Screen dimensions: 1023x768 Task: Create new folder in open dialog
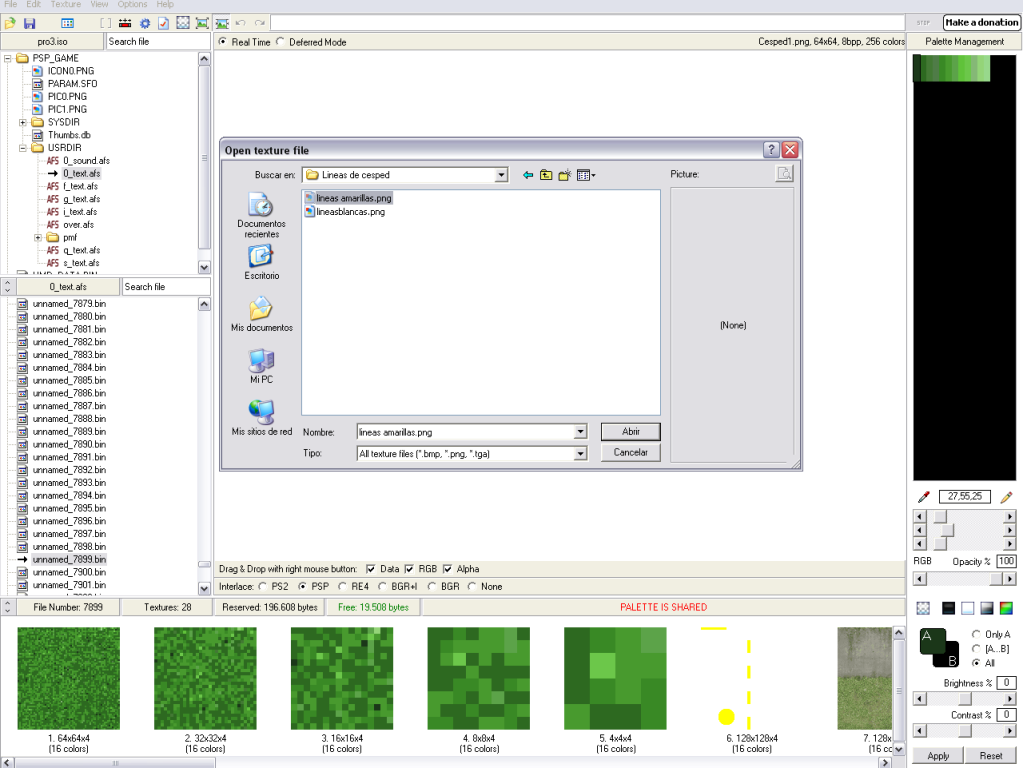click(564, 175)
